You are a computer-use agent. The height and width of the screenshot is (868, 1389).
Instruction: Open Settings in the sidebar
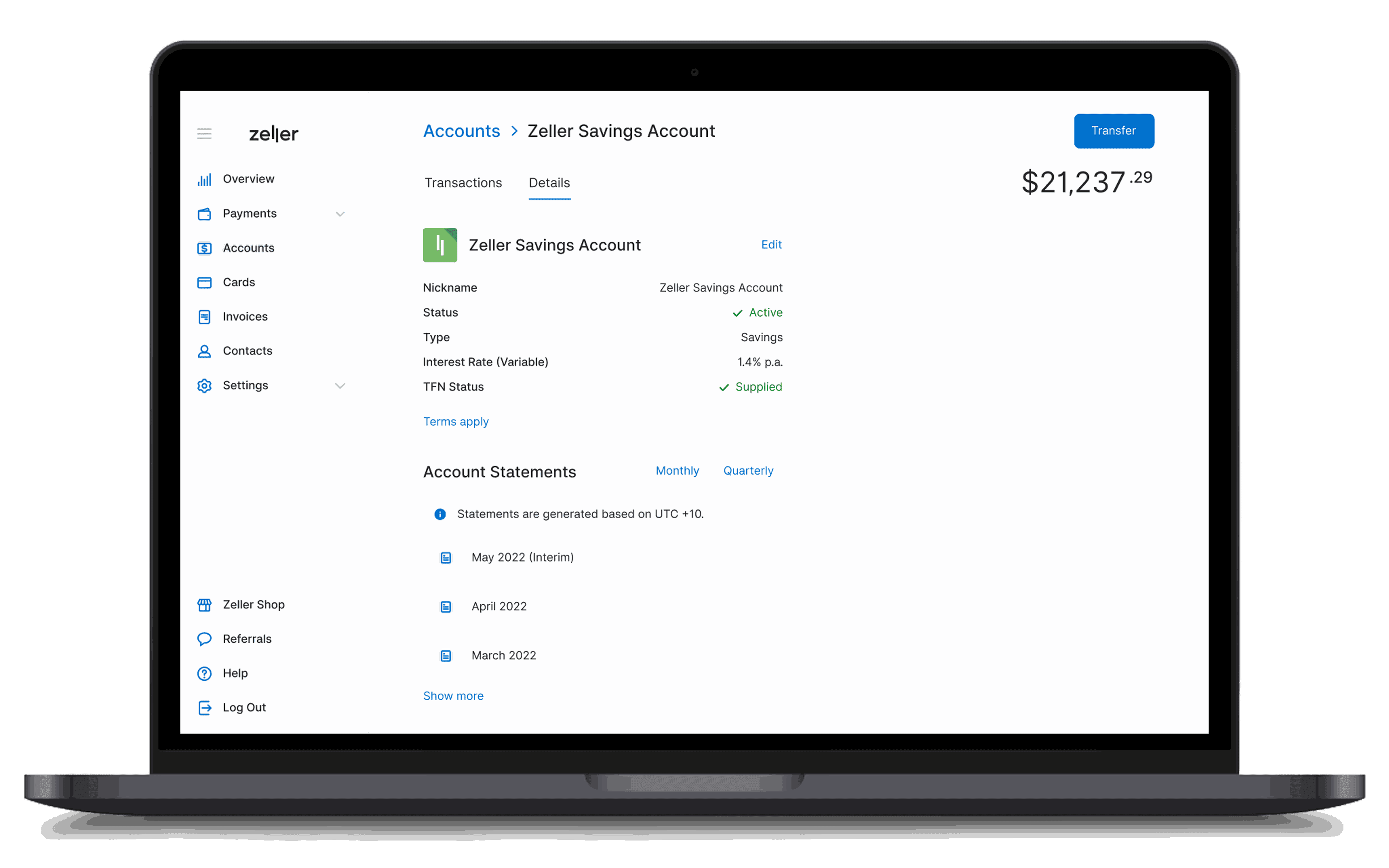click(245, 385)
